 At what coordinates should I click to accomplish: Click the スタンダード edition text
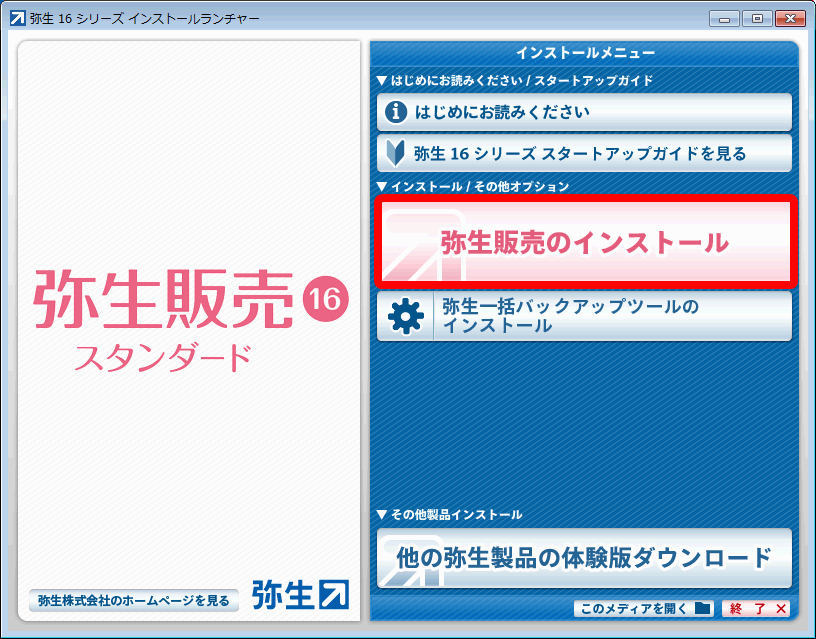[x=163, y=357]
